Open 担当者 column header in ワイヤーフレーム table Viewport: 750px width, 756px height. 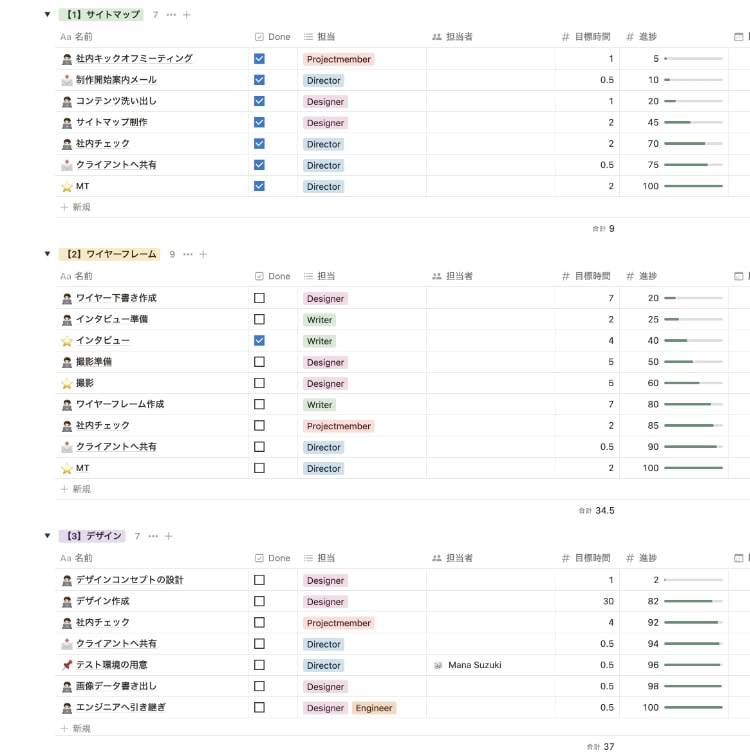point(453,276)
